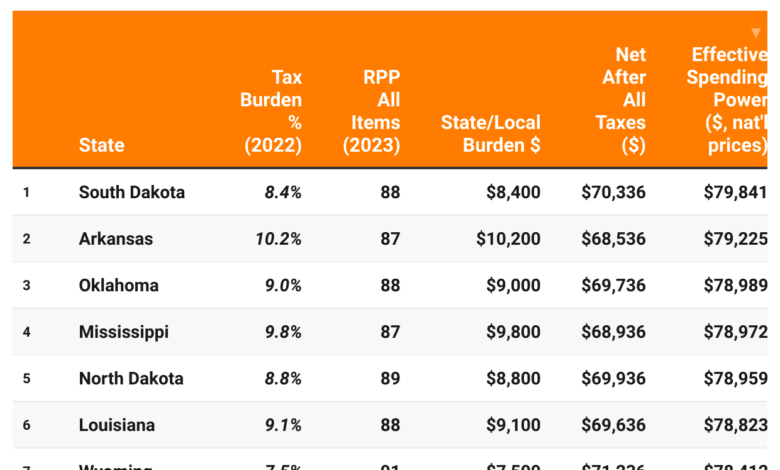This screenshot has width=780, height=470.
Task: Click North Dakota's RPP value 89
Action: [x=390, y=379]
